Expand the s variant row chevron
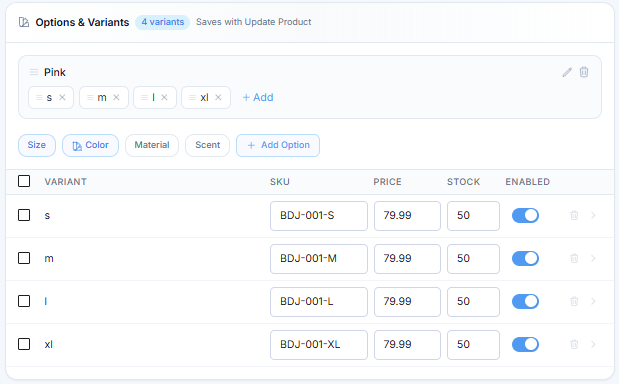The height and width of the screenshot is (384, 619). point(593,215)
